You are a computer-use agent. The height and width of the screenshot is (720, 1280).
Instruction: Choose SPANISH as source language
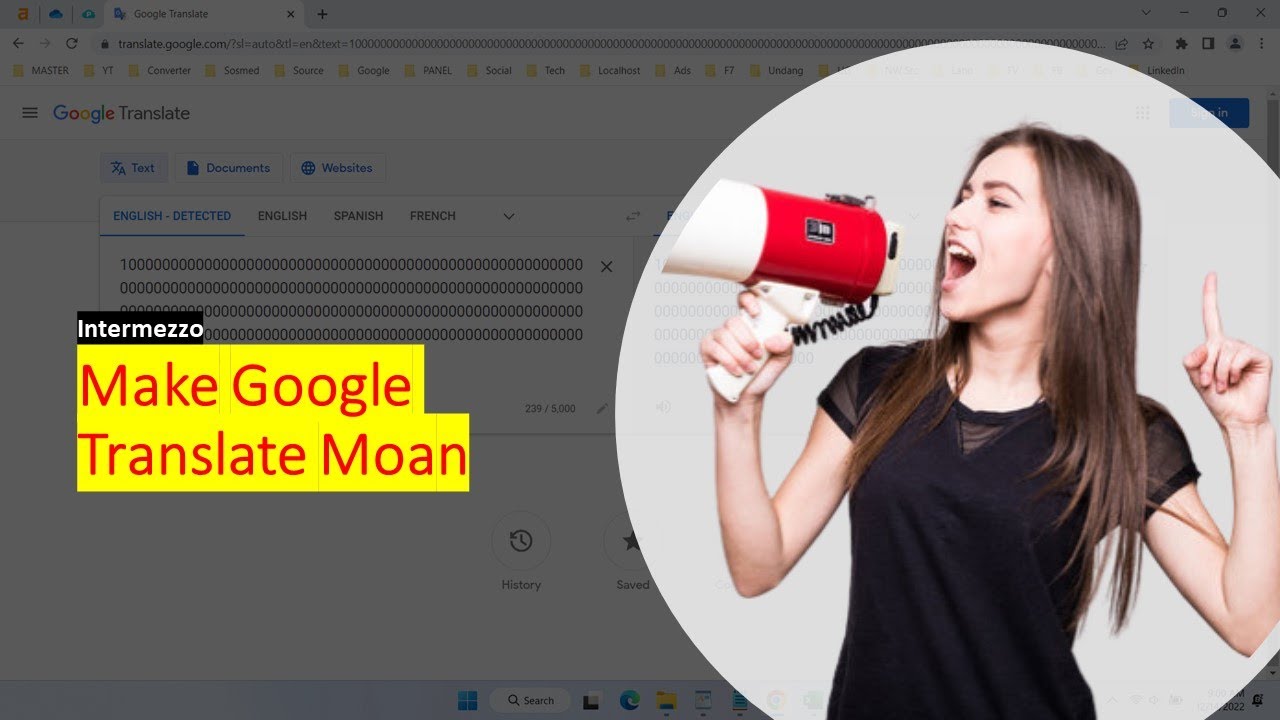(x=358, y=216)
